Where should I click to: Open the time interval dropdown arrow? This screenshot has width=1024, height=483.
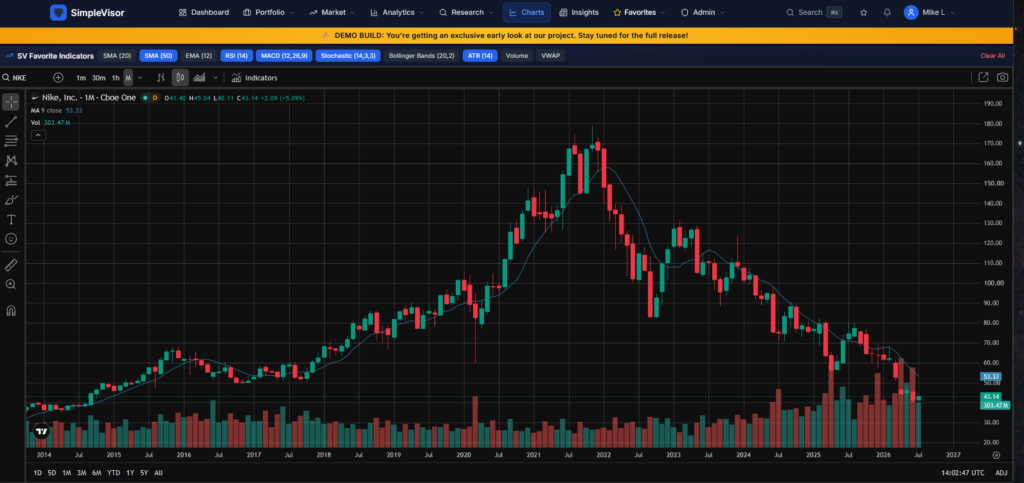tap(140, 78)
